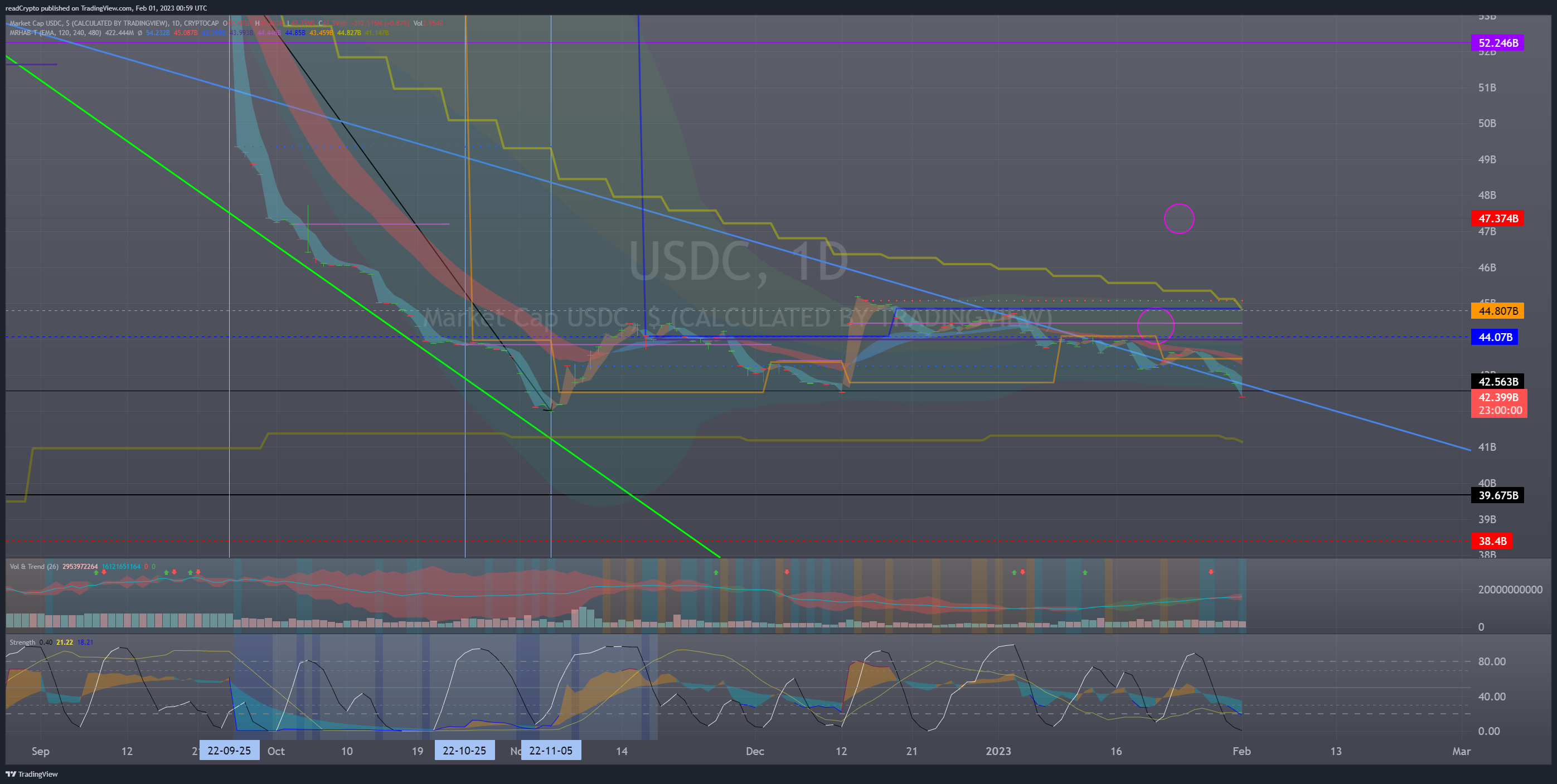Click the Dec label on the time axis

point(755,751)
